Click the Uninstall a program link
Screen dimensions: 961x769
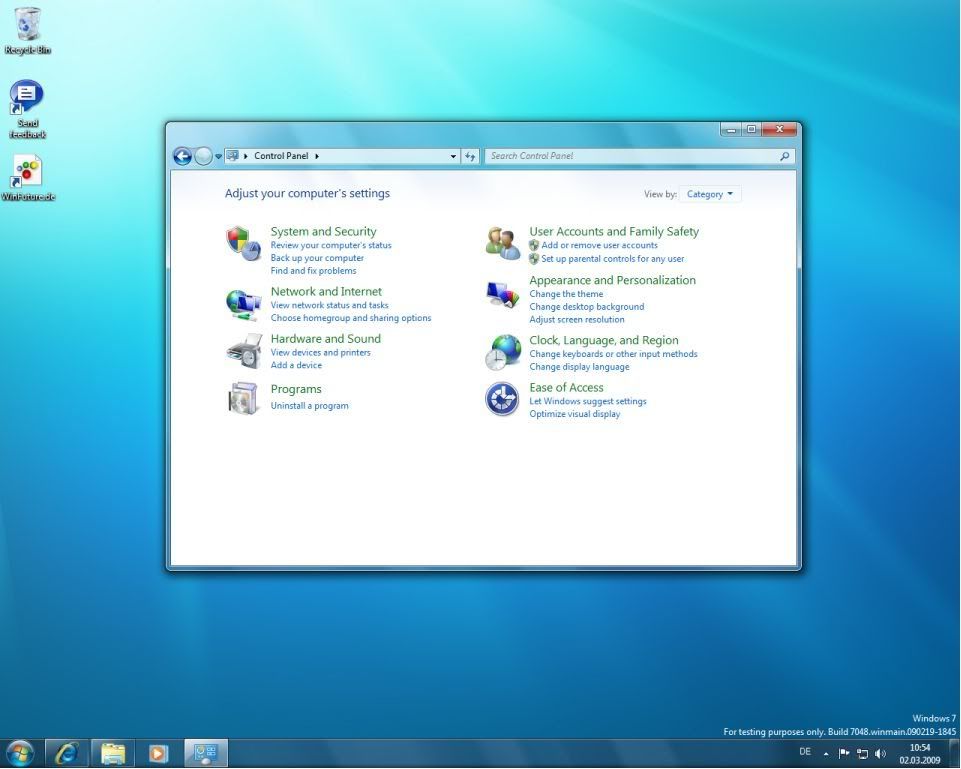point(309,406)
